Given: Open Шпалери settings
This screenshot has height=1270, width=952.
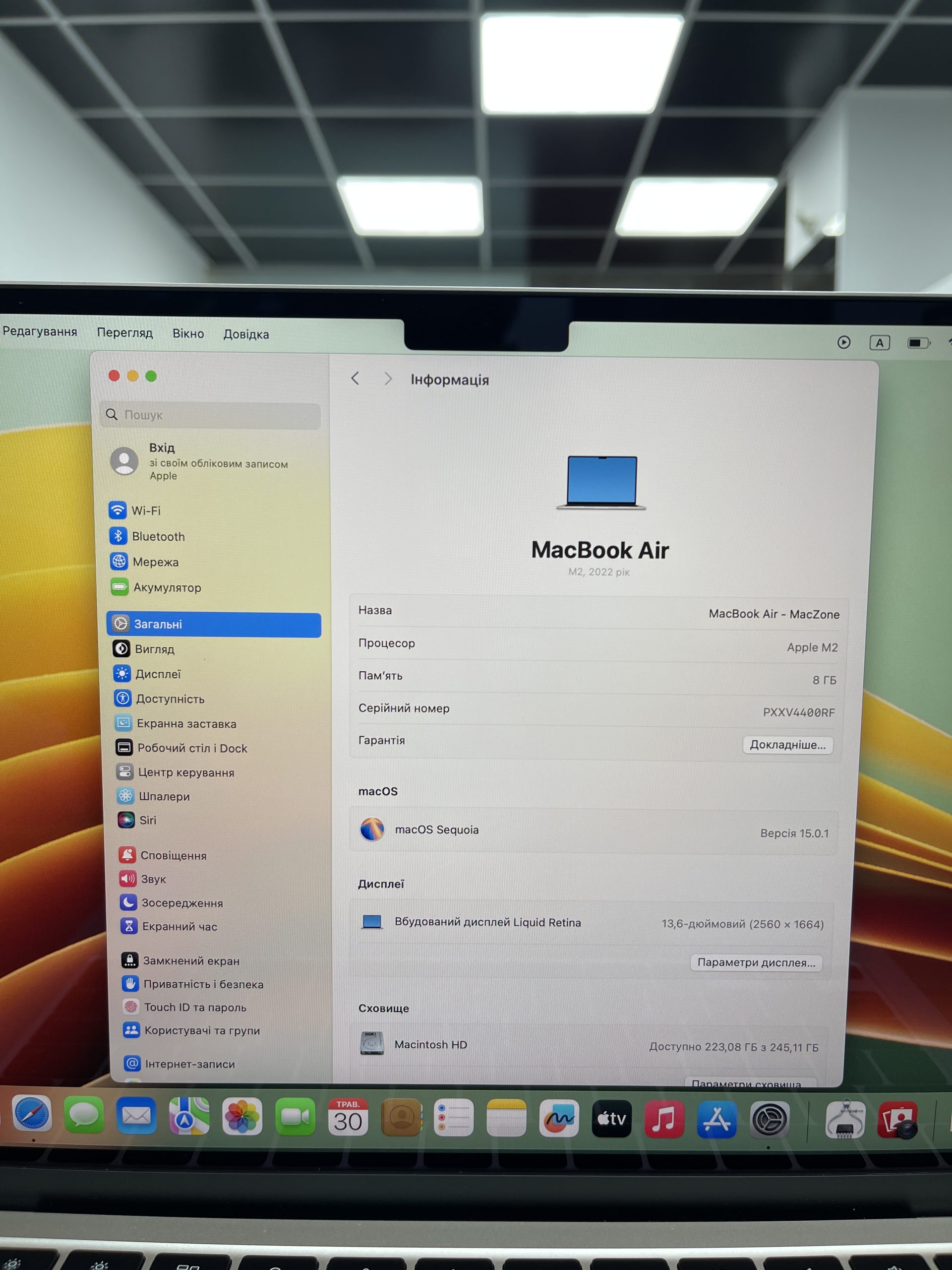Looking at the screenshot, I should pos(153,796).
